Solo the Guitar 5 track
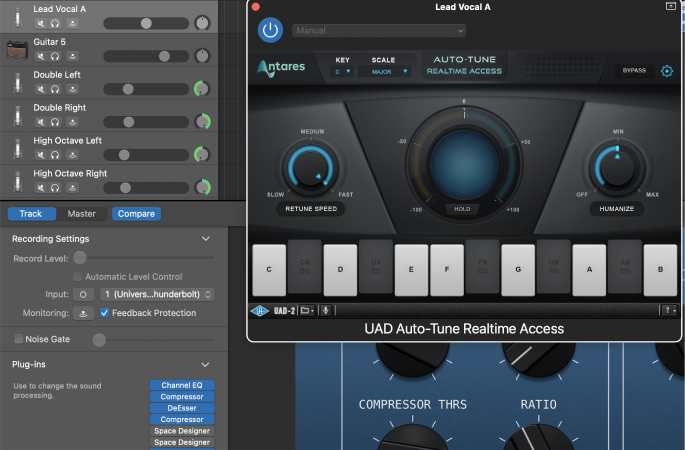Viewport: 685px width, 450px height. [55, 56]
